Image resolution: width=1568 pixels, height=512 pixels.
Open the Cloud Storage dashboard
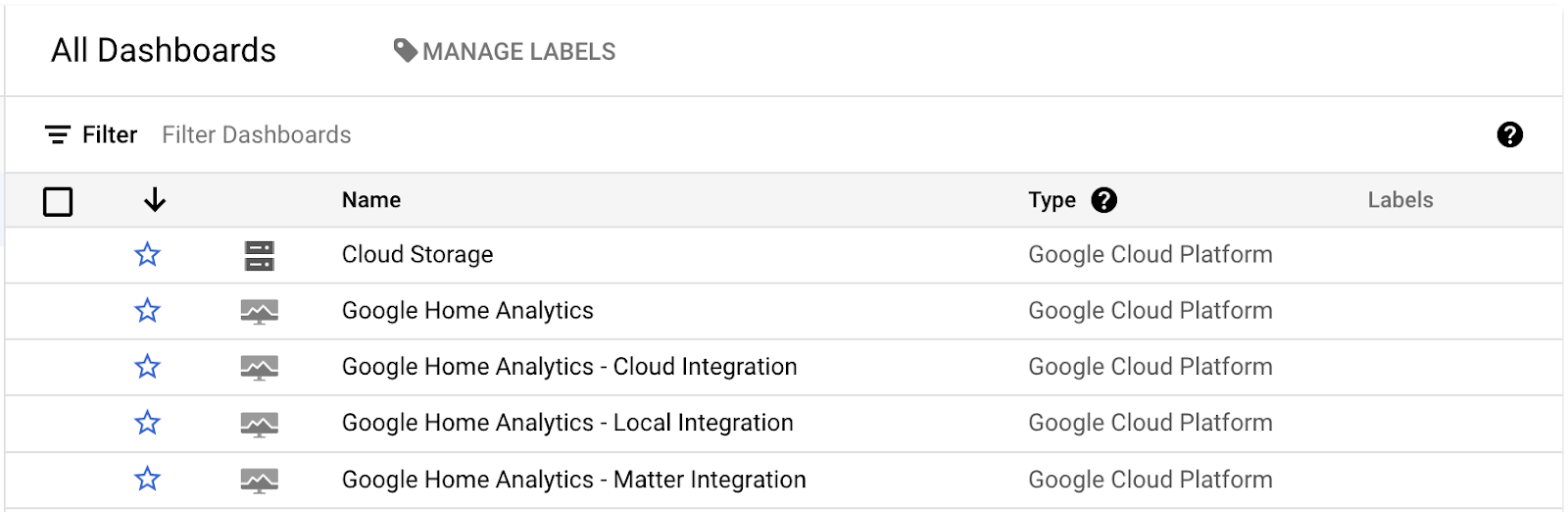pyautogui.click(x=417, y=255)
